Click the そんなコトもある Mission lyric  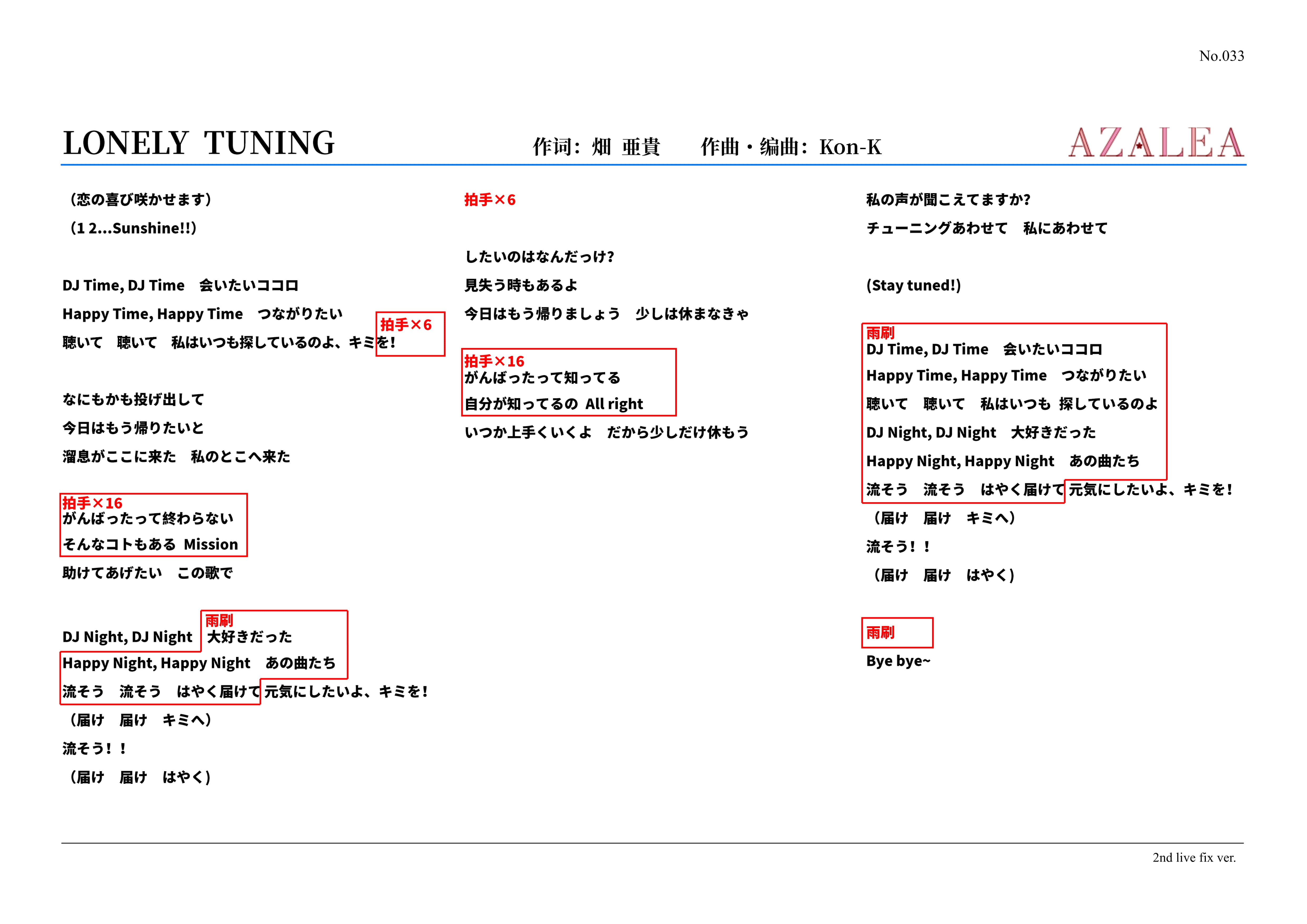pos(150,545)
